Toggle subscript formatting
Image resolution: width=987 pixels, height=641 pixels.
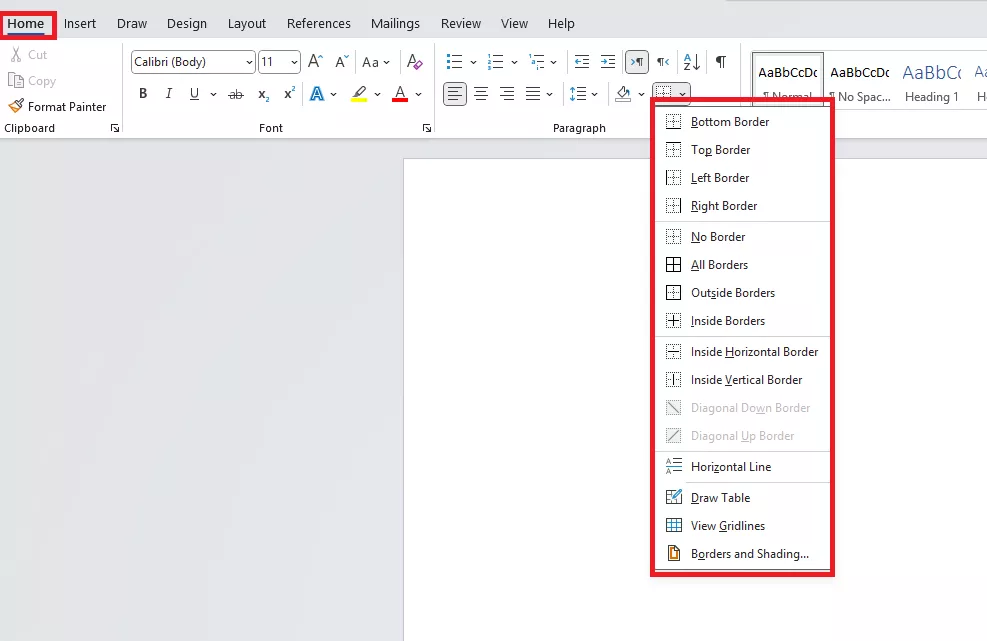[x=263, y=94]
